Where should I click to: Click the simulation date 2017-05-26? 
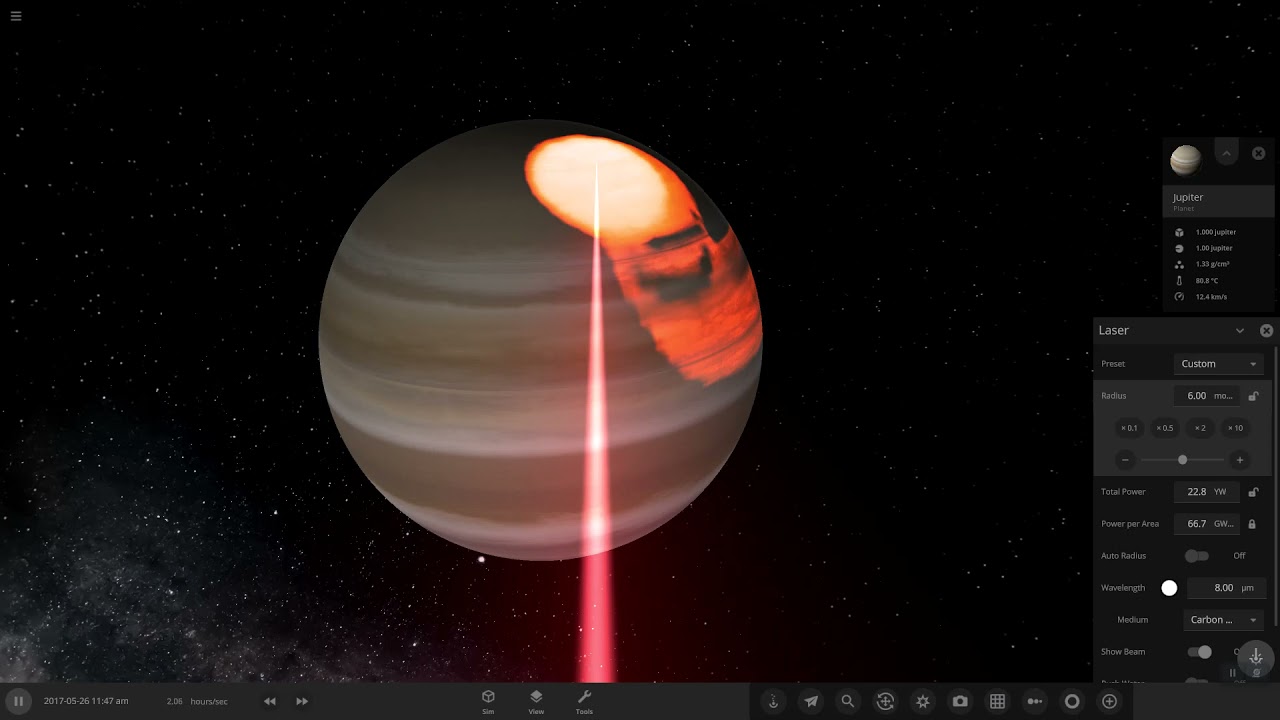click(68, 701)
